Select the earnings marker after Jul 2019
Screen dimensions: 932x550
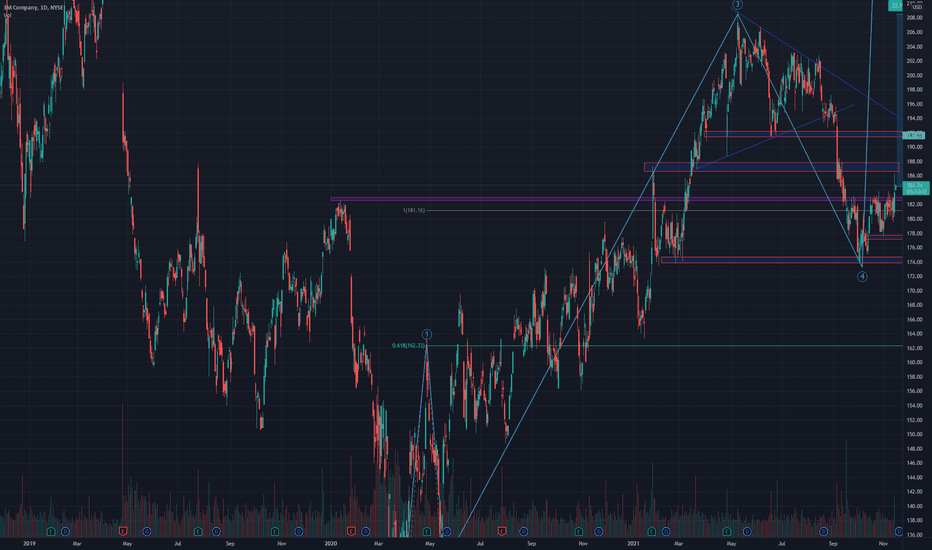point(198,531)
